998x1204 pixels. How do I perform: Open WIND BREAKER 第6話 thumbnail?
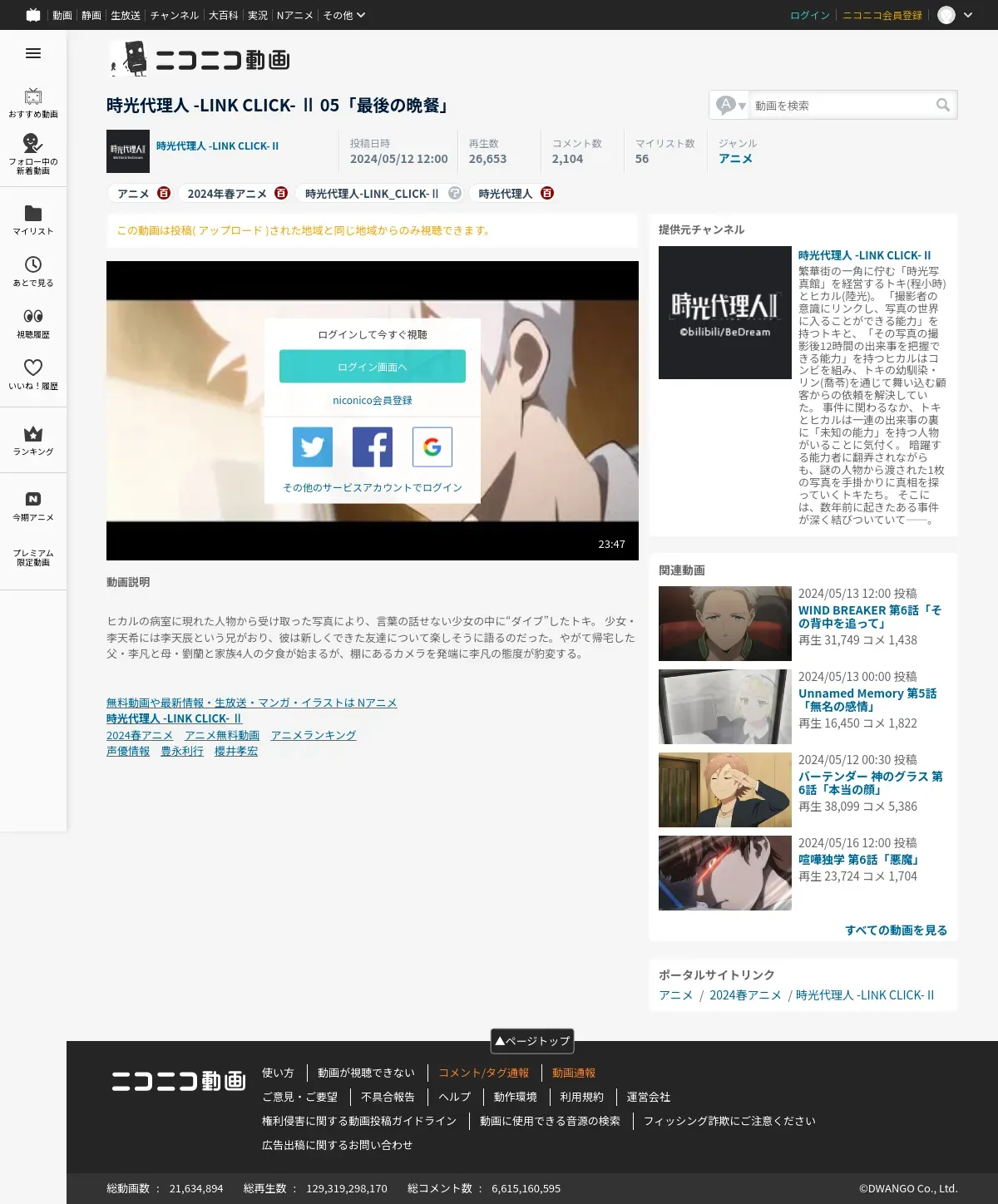pyautogui.click(x=725, y=624)
